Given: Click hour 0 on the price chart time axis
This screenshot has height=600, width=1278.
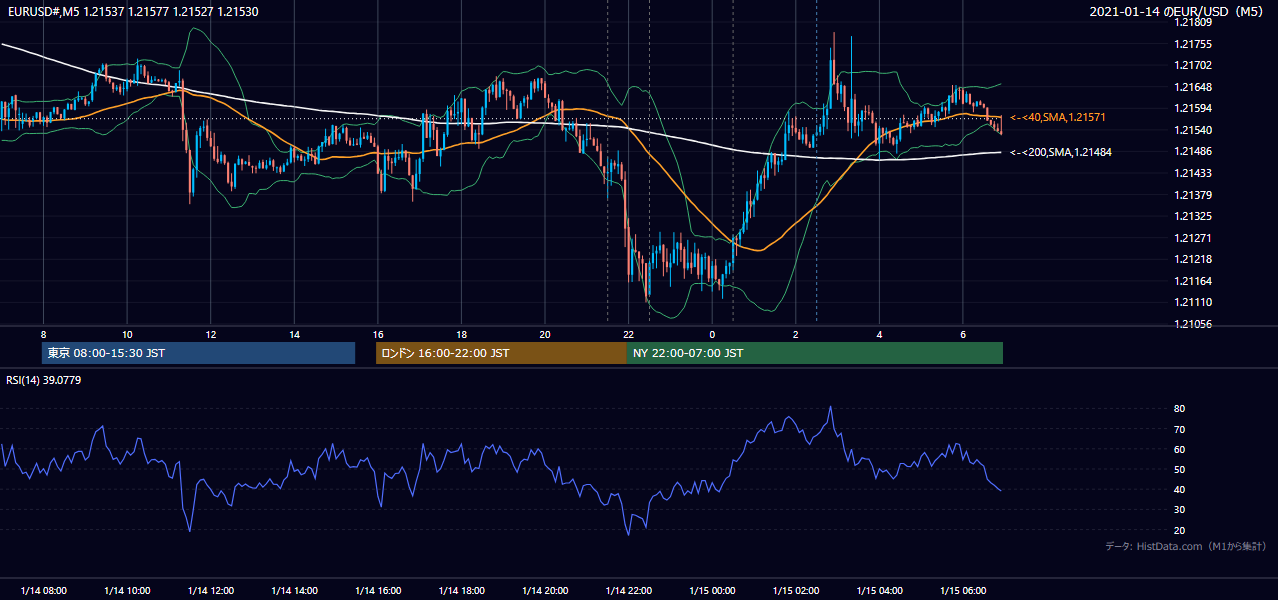Looking at the screenshot, I should click(712, 334).
